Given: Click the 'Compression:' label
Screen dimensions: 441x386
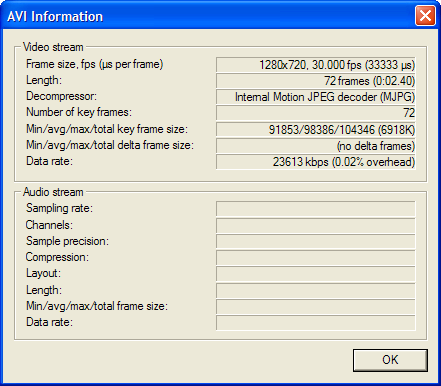Looking at the screenshot, I should (x=57, y=257).
